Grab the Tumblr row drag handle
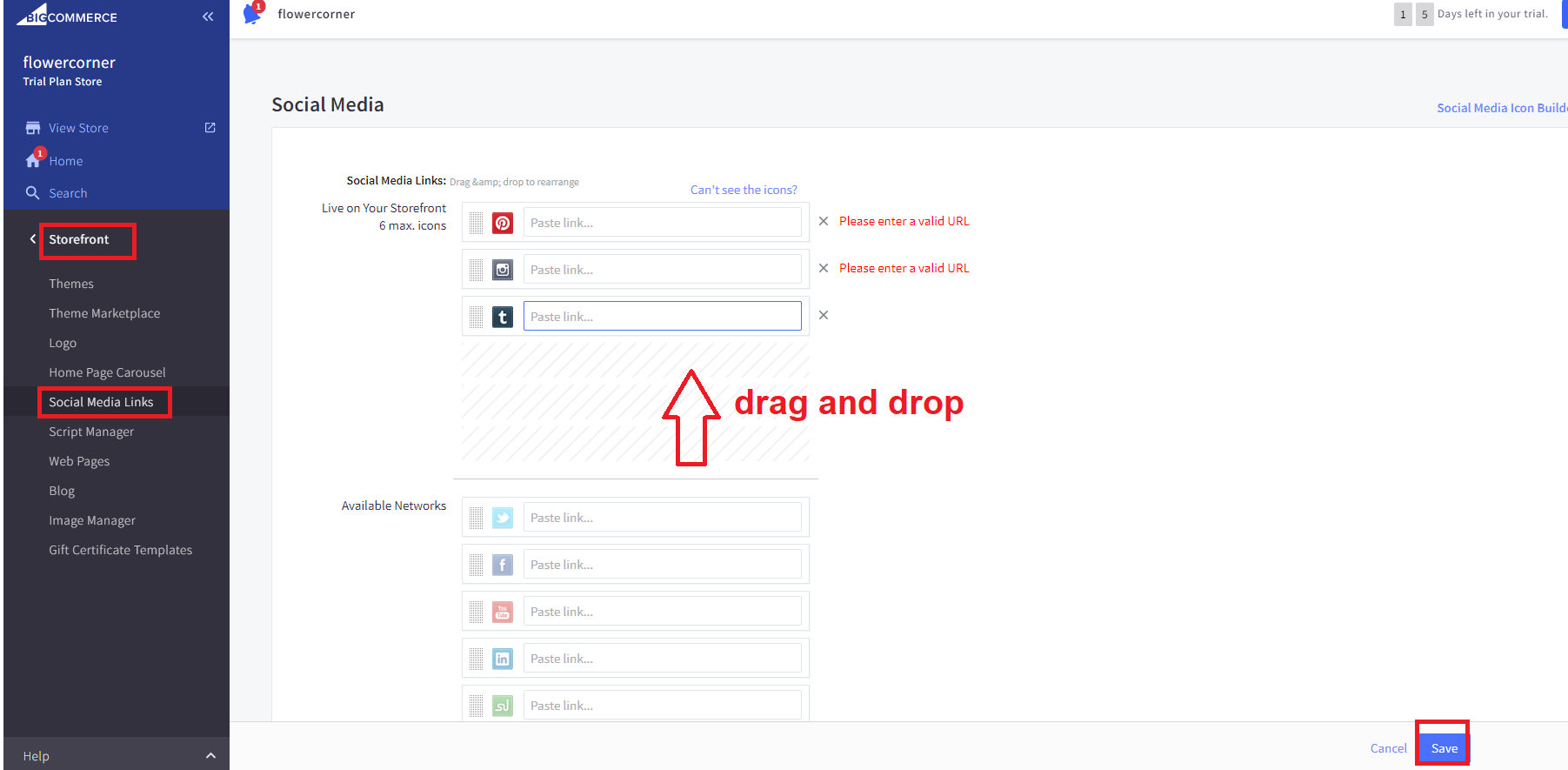 coord(476,317)
